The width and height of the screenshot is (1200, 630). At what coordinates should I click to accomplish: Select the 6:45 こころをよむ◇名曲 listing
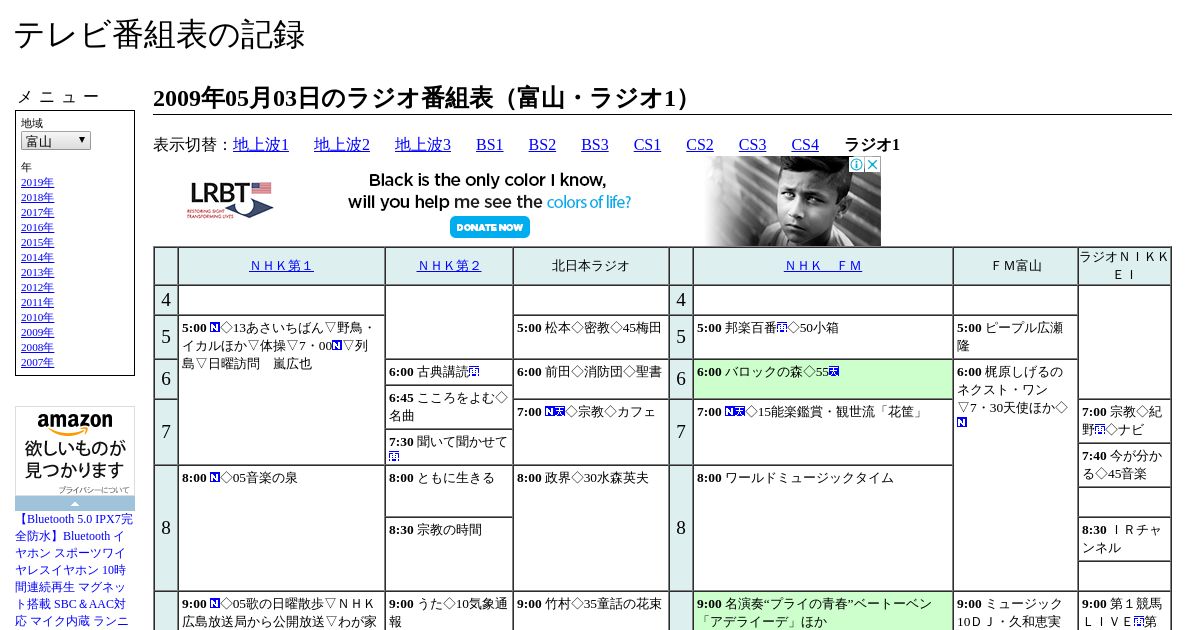coord(449,407)
